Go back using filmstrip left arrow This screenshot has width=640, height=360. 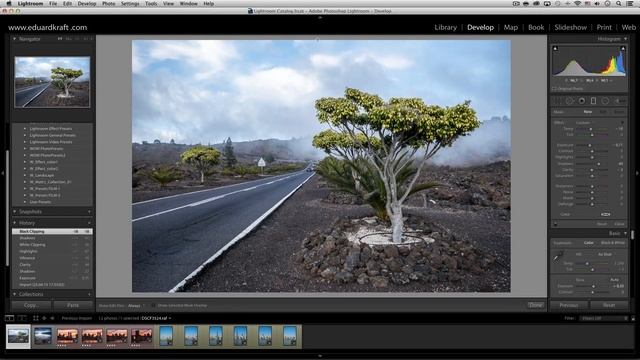tap(44, 318)
